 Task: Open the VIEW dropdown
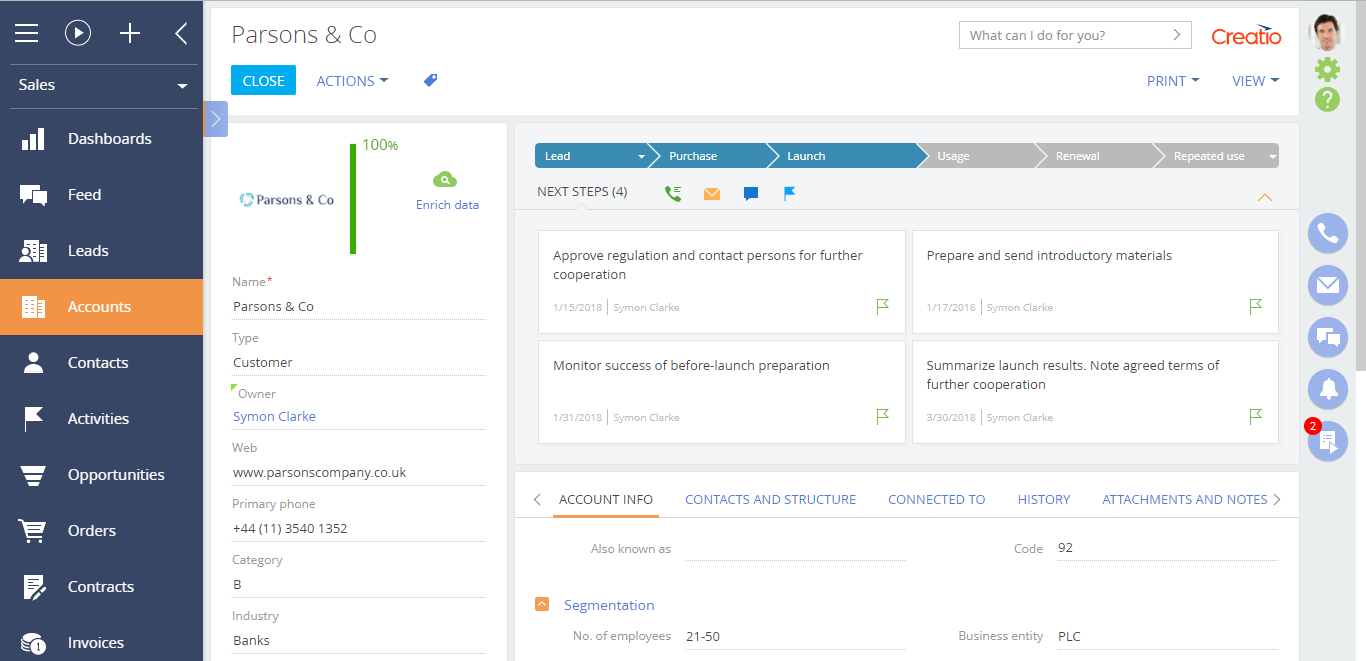[x=1256, y=81]
